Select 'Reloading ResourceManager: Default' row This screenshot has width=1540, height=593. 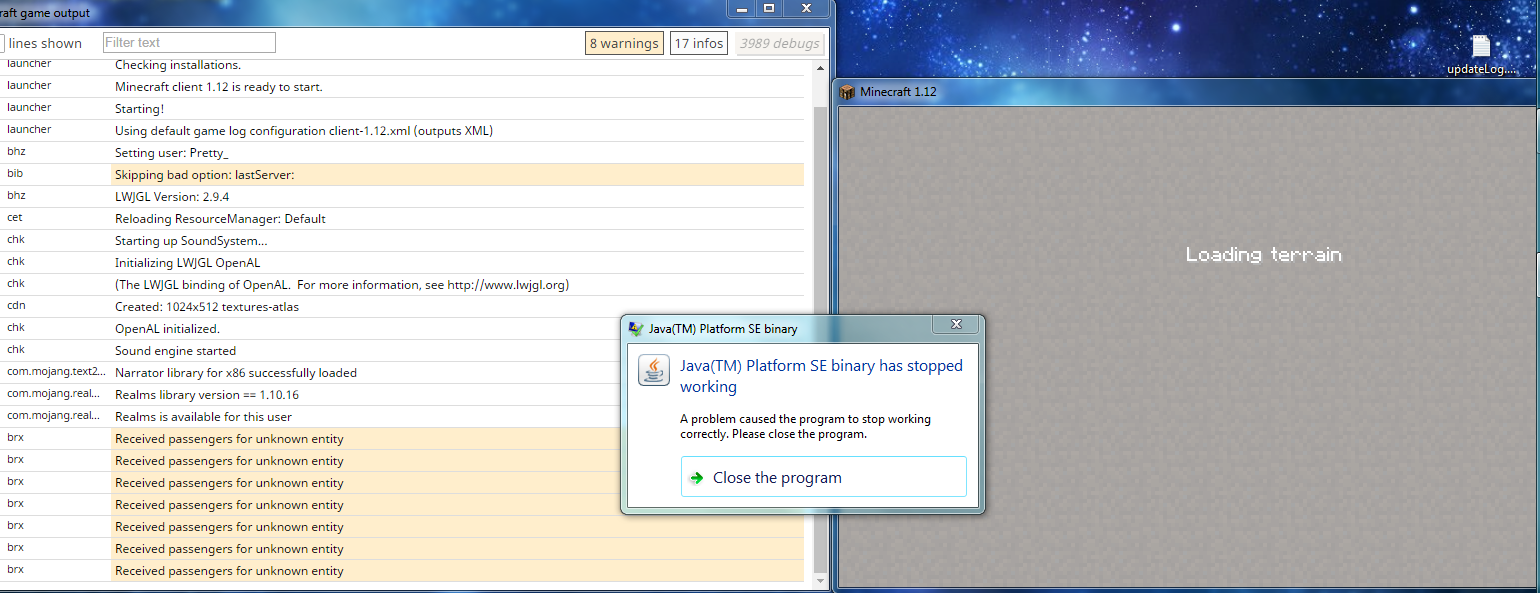pyautogui.click(x=402, y=219)
